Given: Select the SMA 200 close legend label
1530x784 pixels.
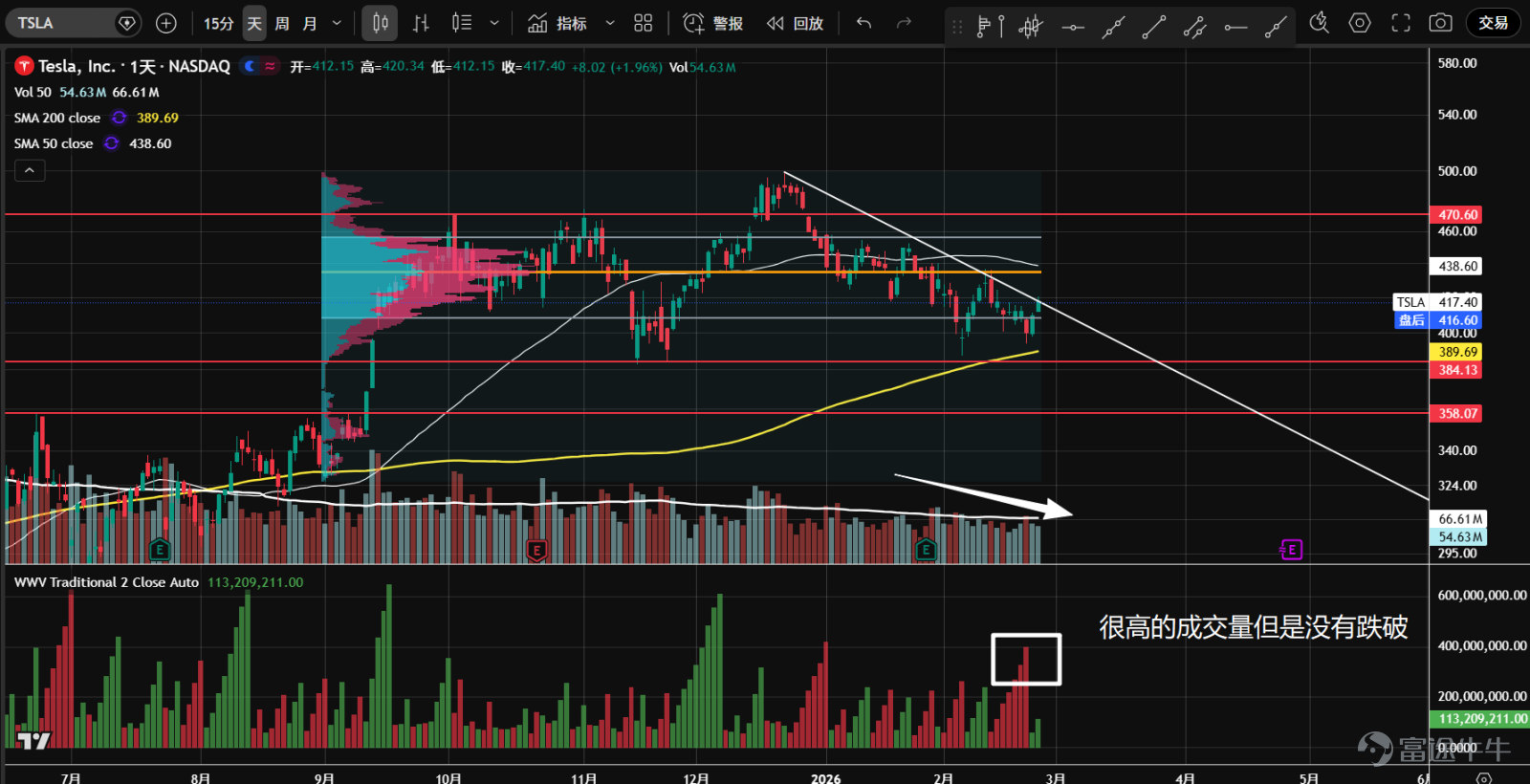Looking at the screenshot, I should tap(57, 118).
